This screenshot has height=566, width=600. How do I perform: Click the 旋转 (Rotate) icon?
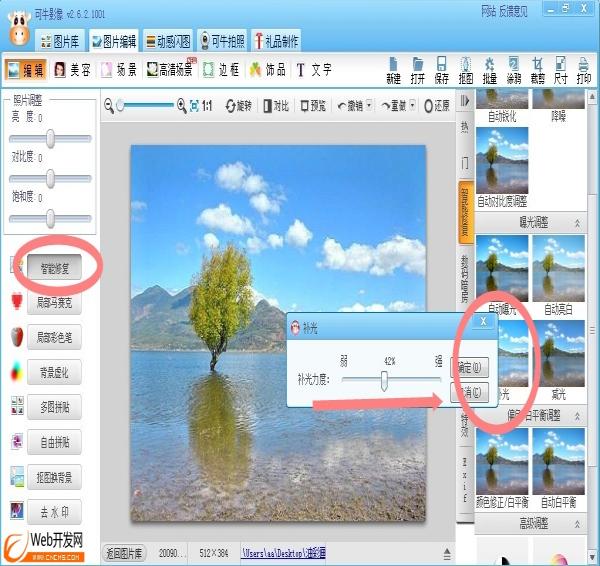(x=239, y=105)
